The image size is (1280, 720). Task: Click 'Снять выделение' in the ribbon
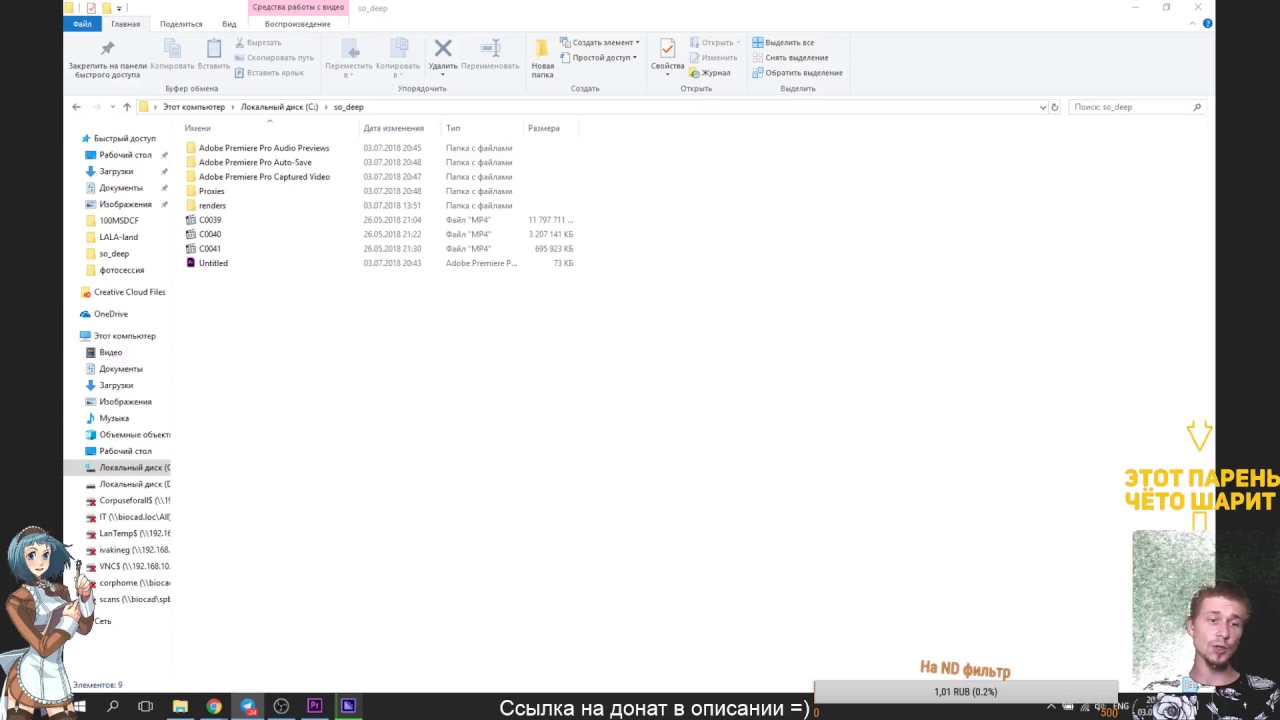point(790,58)
